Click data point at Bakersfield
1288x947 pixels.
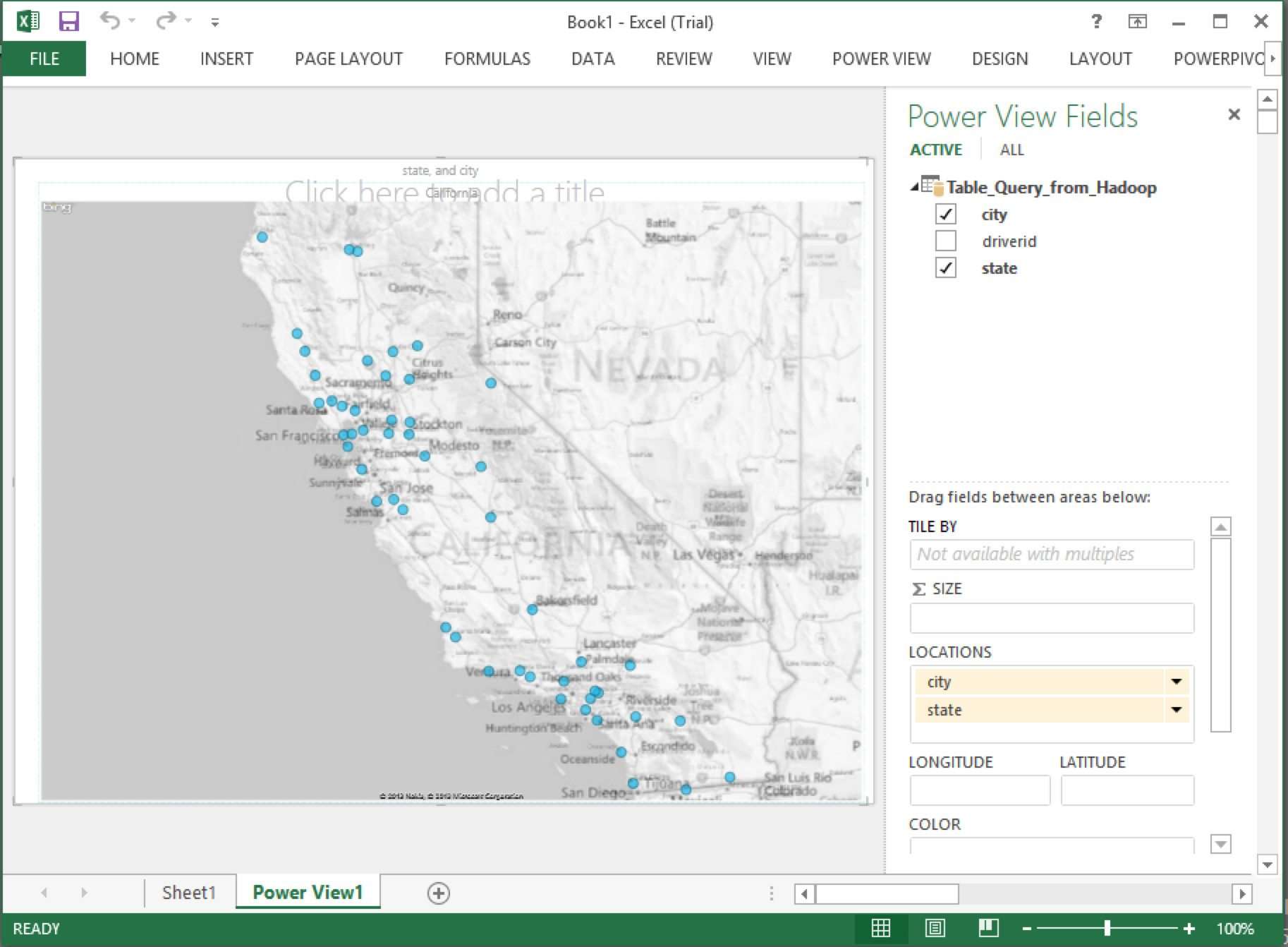pyautogui.click(x=532, y=610)
